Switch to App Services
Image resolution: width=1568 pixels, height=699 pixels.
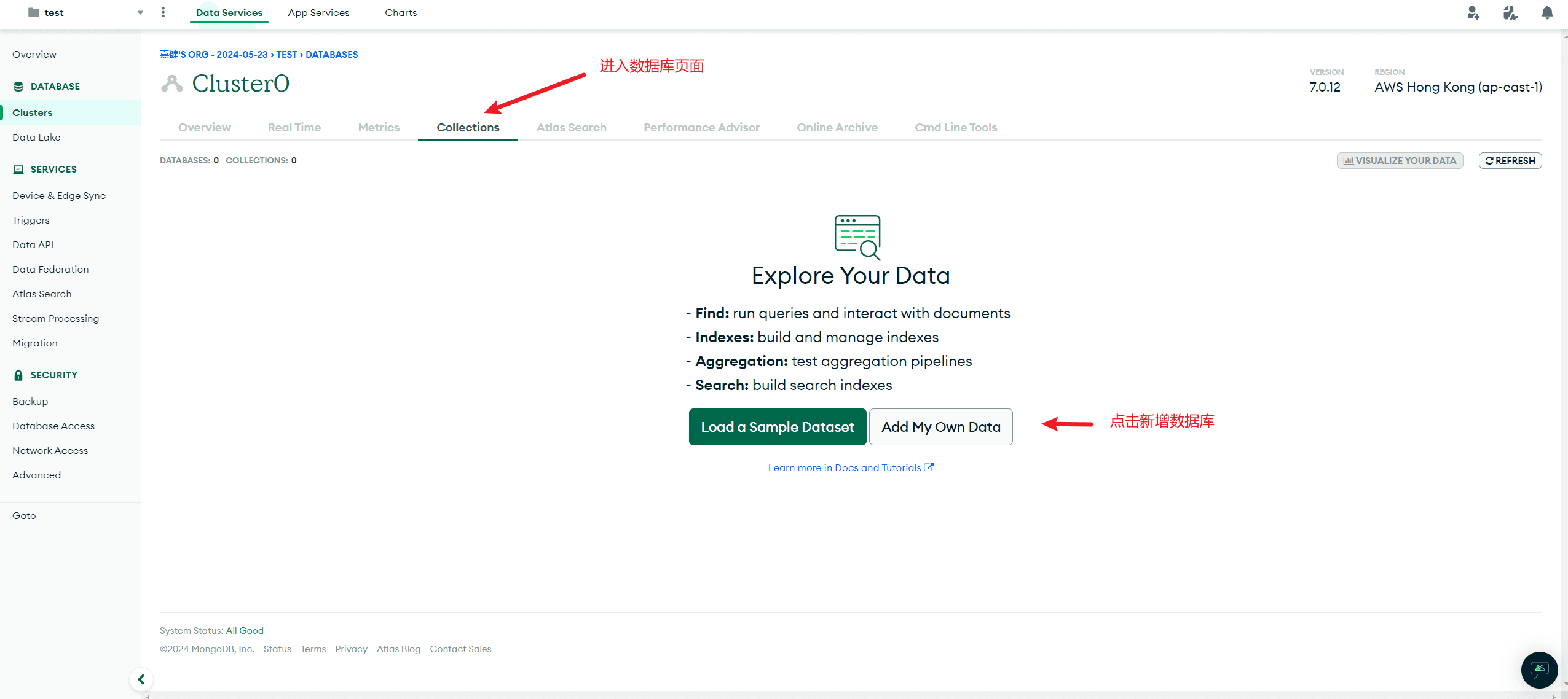point(318,13)
